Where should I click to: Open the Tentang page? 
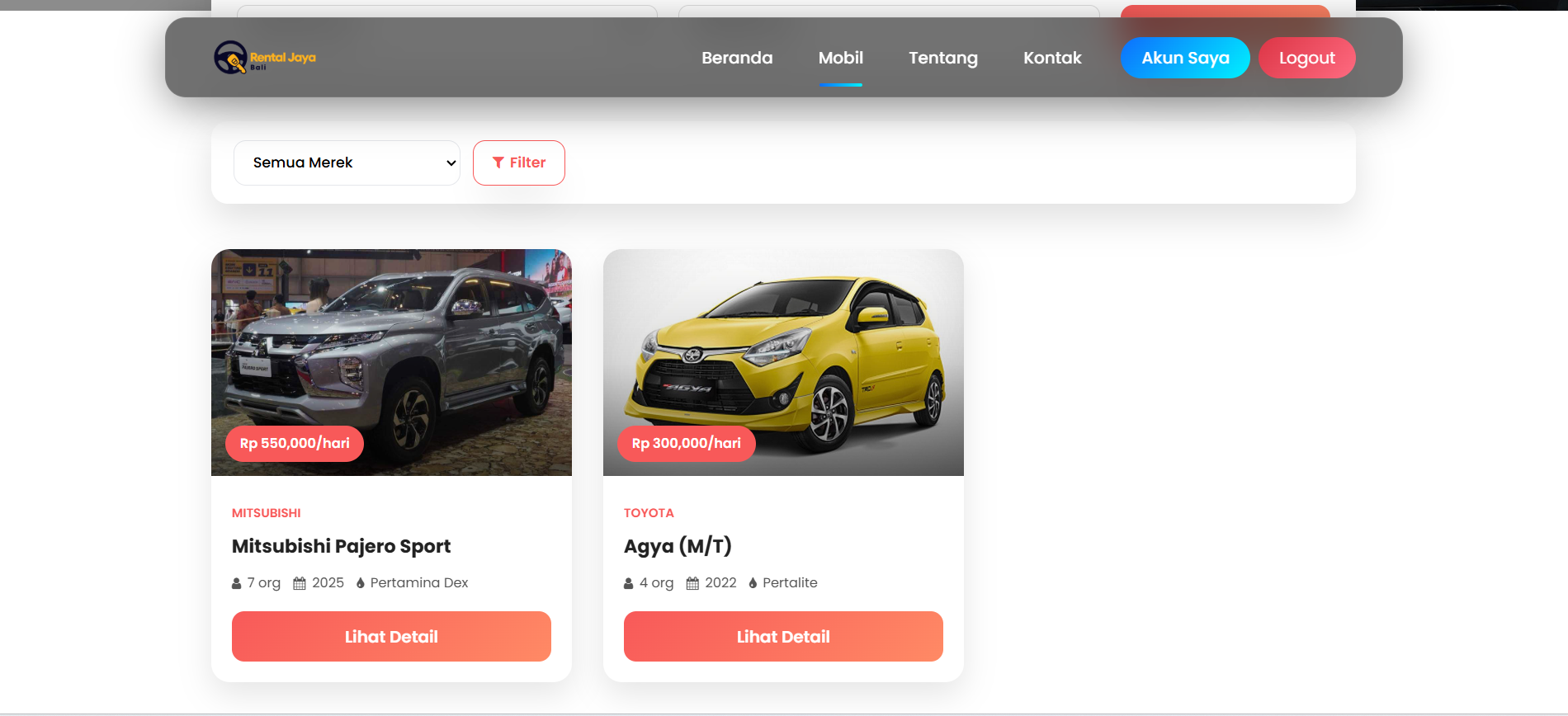(x=942, y=58)
